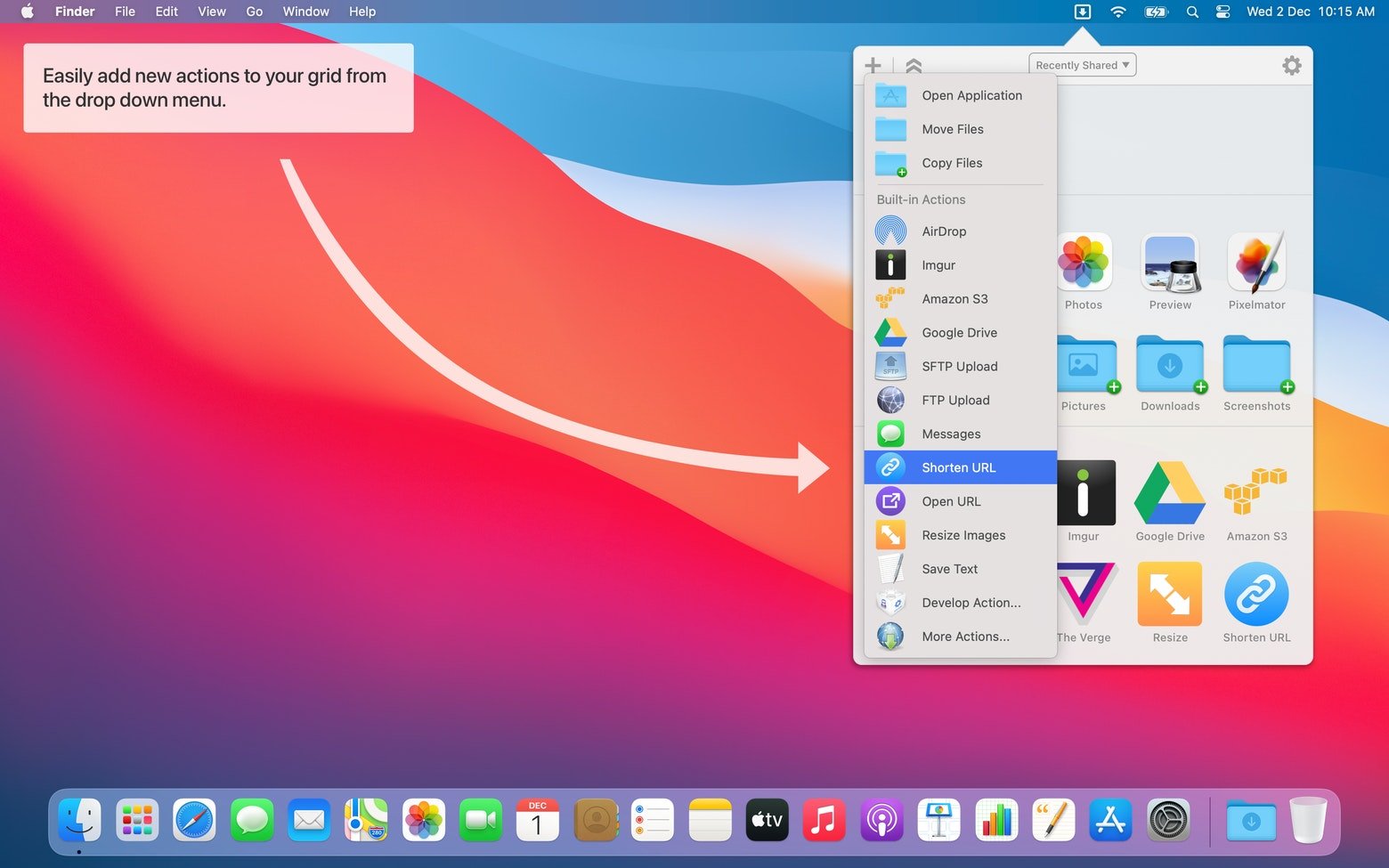Image resolution: width=1389 pixels, height=868 pixels.
Task: Click the plus icon to add action
Action: (873, 66)
